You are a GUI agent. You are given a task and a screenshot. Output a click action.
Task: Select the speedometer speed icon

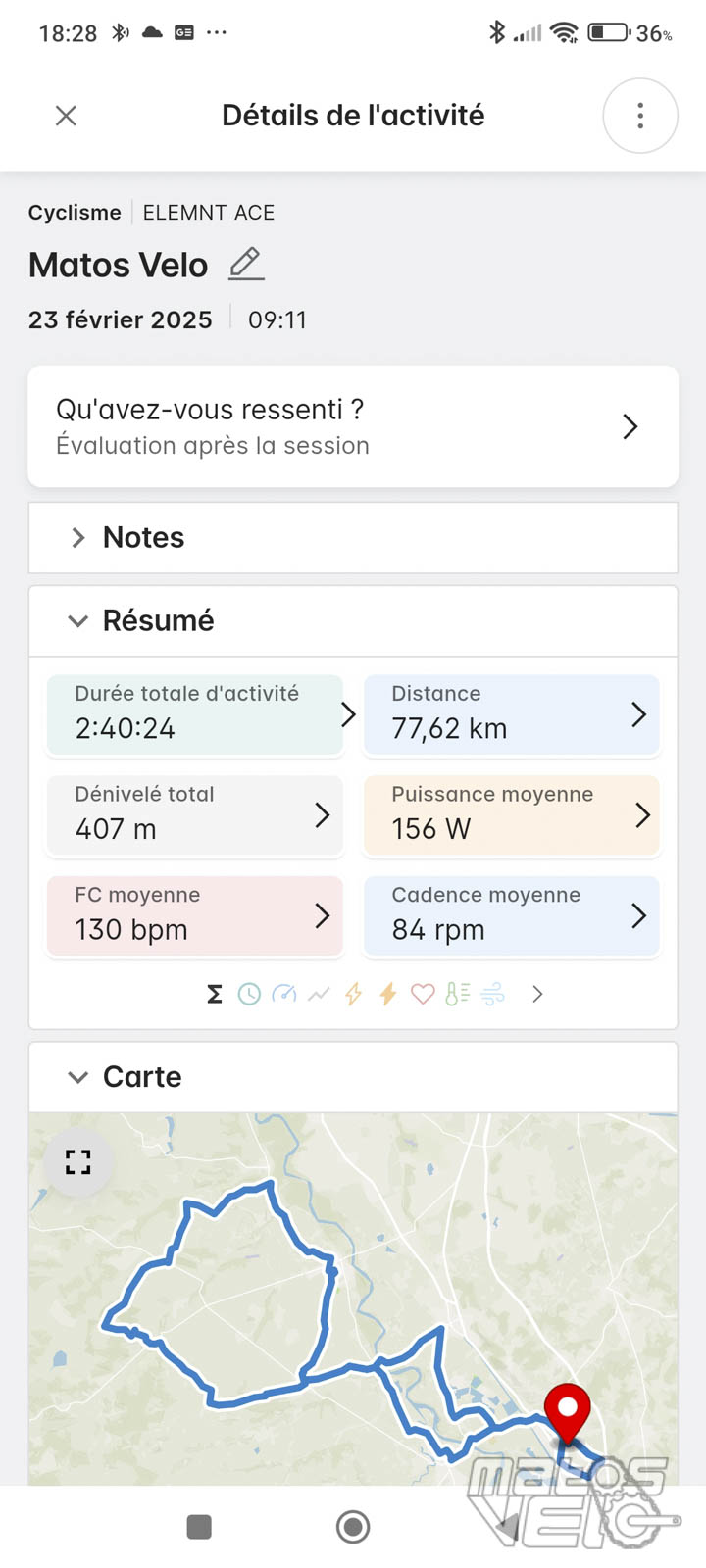284,995
